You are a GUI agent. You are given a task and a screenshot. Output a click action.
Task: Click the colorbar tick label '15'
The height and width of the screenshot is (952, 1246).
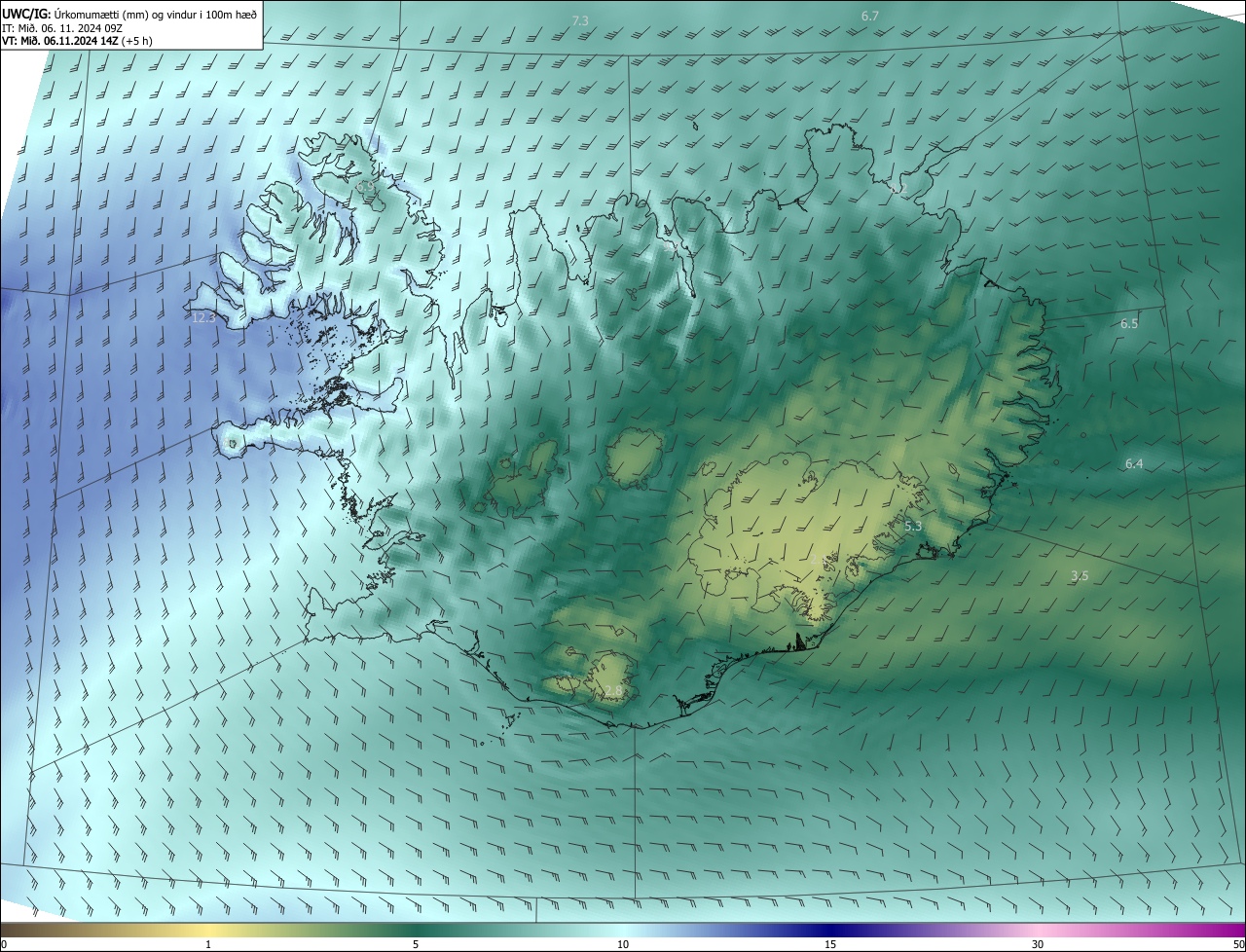tap(830, 944)
